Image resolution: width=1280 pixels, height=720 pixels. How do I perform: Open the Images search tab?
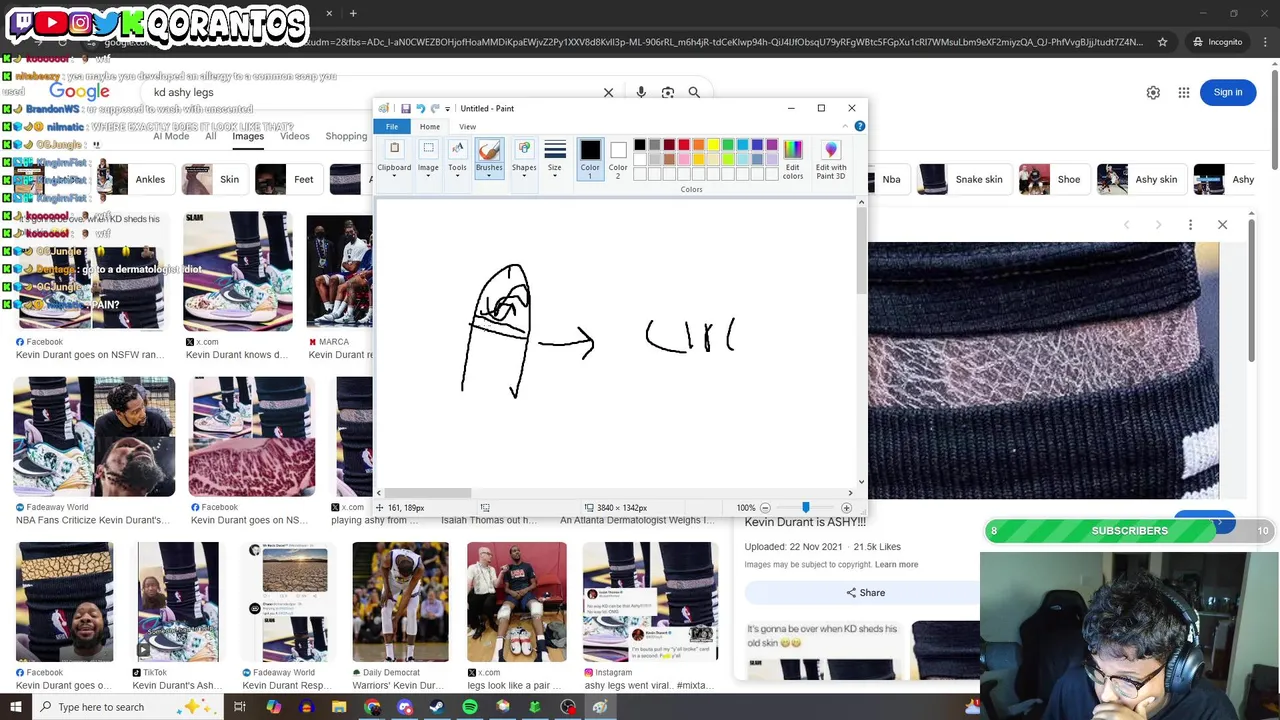pyautogui.click(x=248, y=136)
